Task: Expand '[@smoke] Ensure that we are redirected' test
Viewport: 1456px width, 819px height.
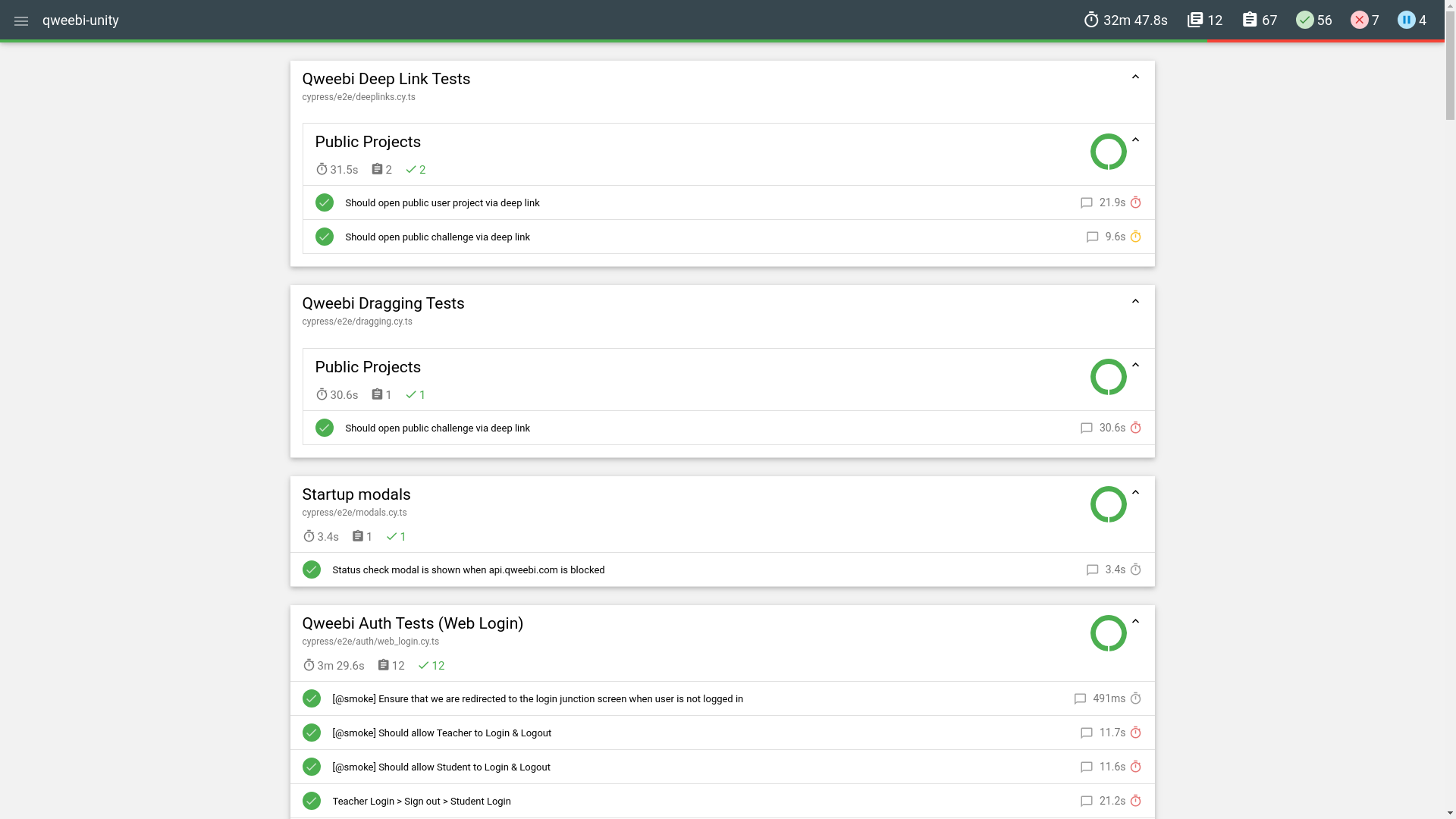Action: (x=722, y=698)
